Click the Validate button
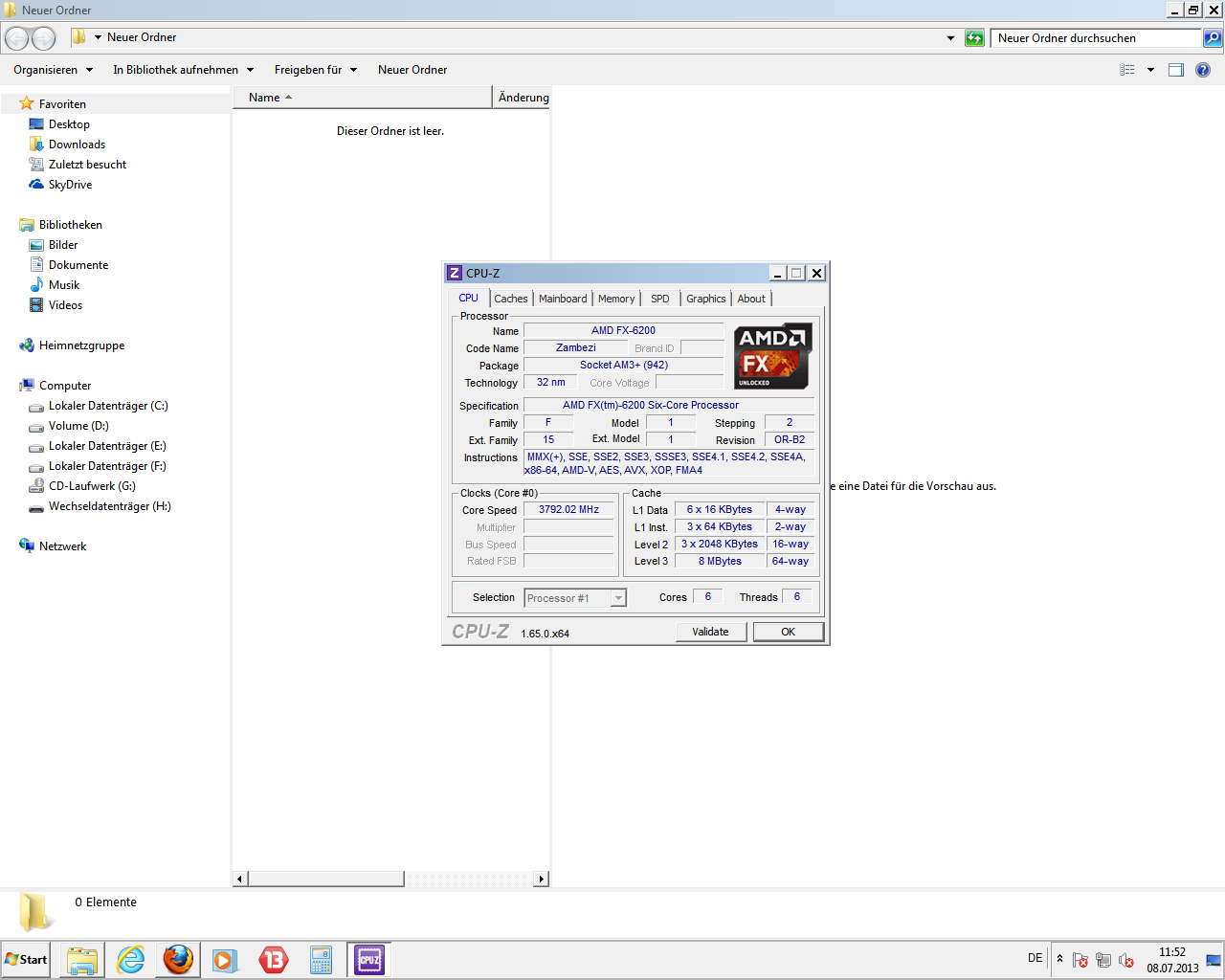This screenshot has height=980, width=1225. 710,632
